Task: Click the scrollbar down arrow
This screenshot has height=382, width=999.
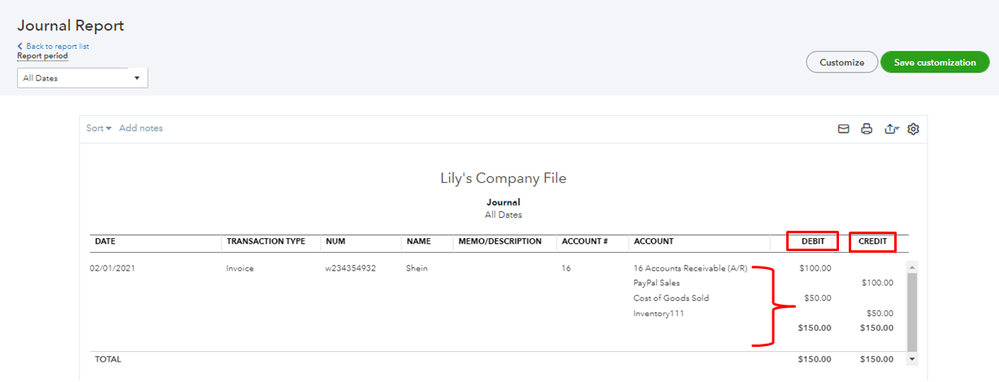Action: tap(912, 360)
